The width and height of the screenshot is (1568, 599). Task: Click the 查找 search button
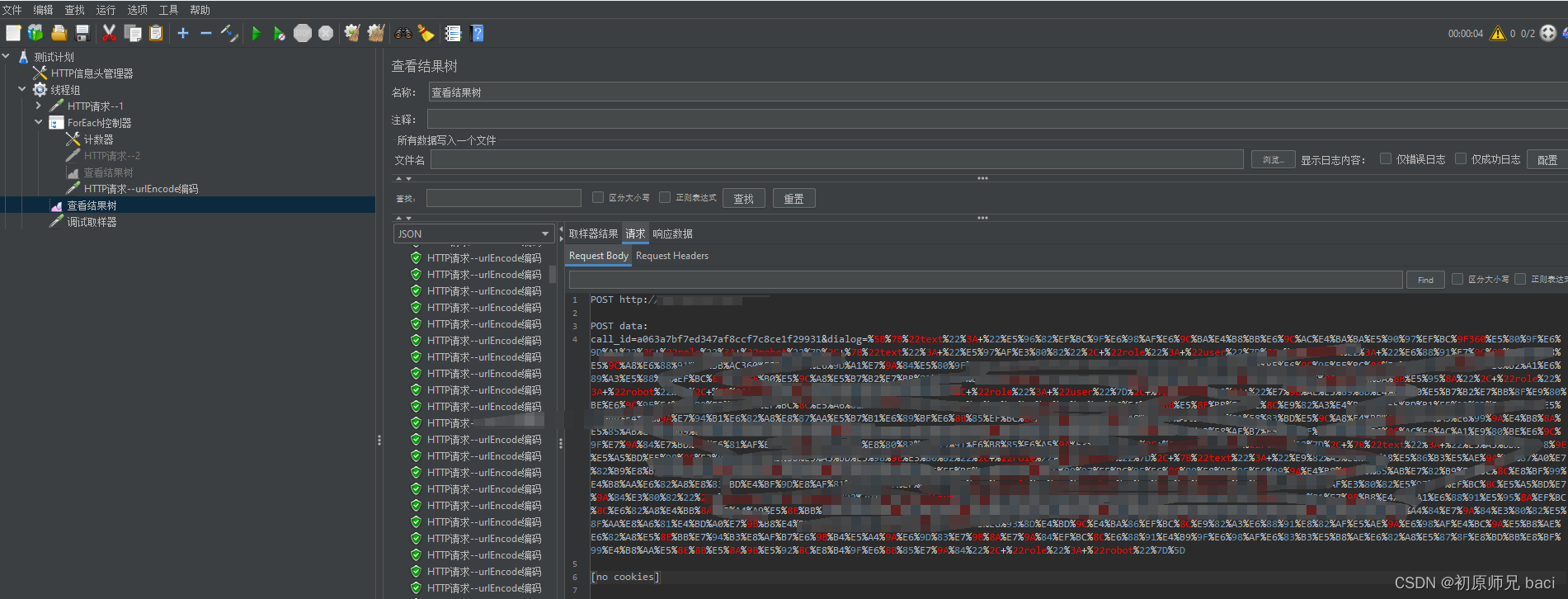(744, 198)
